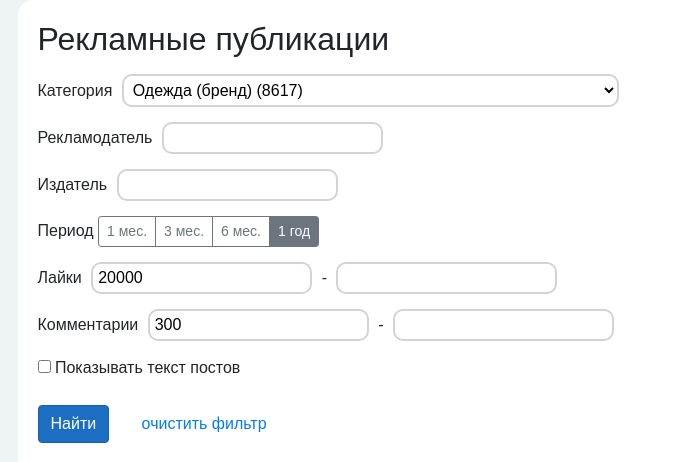
Task: Click the minimum Лайки field showing 20000
Action: (201, 278)
